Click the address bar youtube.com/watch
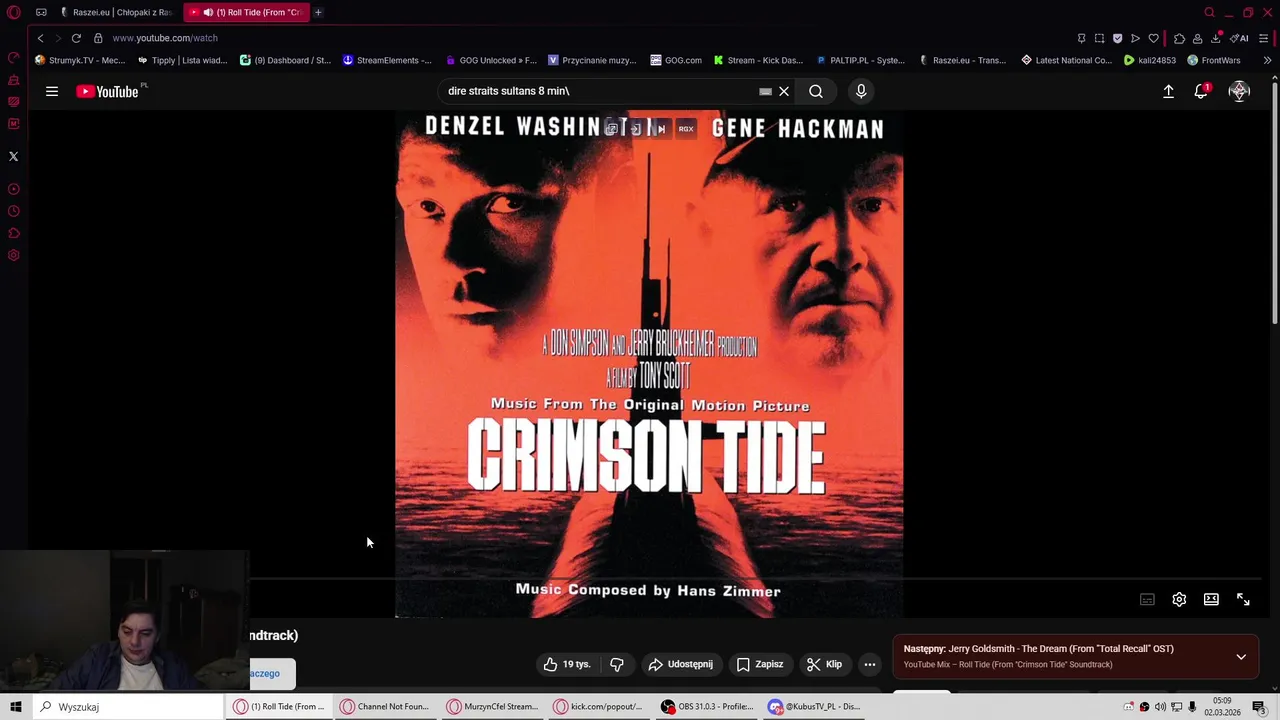 tap(164, 38)
